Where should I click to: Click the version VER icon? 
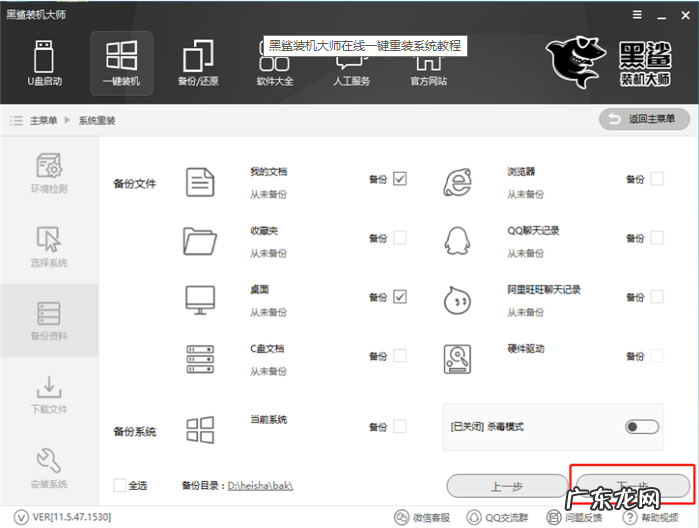click(21, 517)
